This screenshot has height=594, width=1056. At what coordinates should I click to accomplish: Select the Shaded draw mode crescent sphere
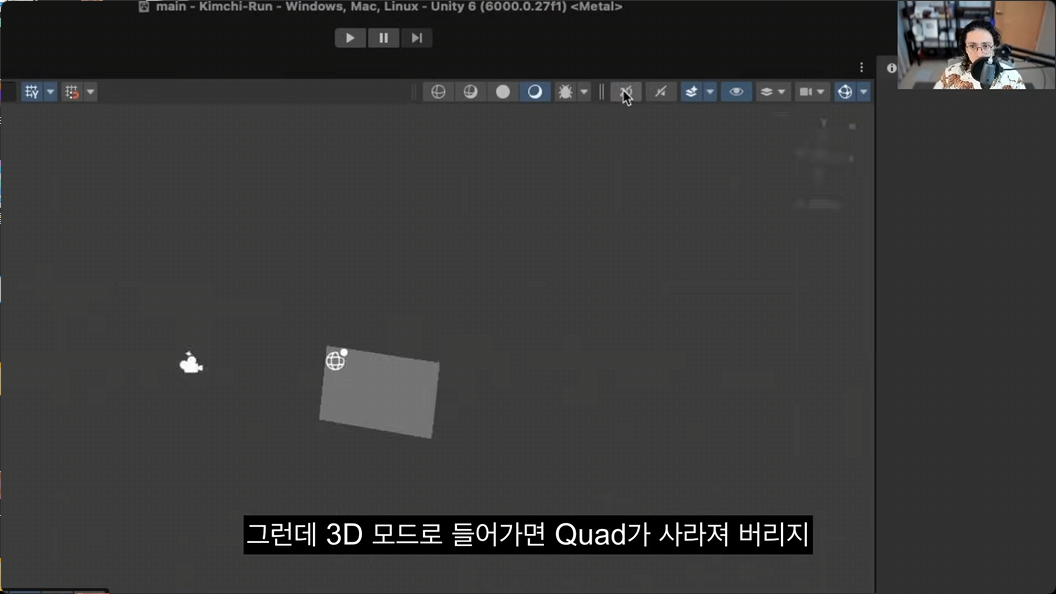[x=535, y=92]
